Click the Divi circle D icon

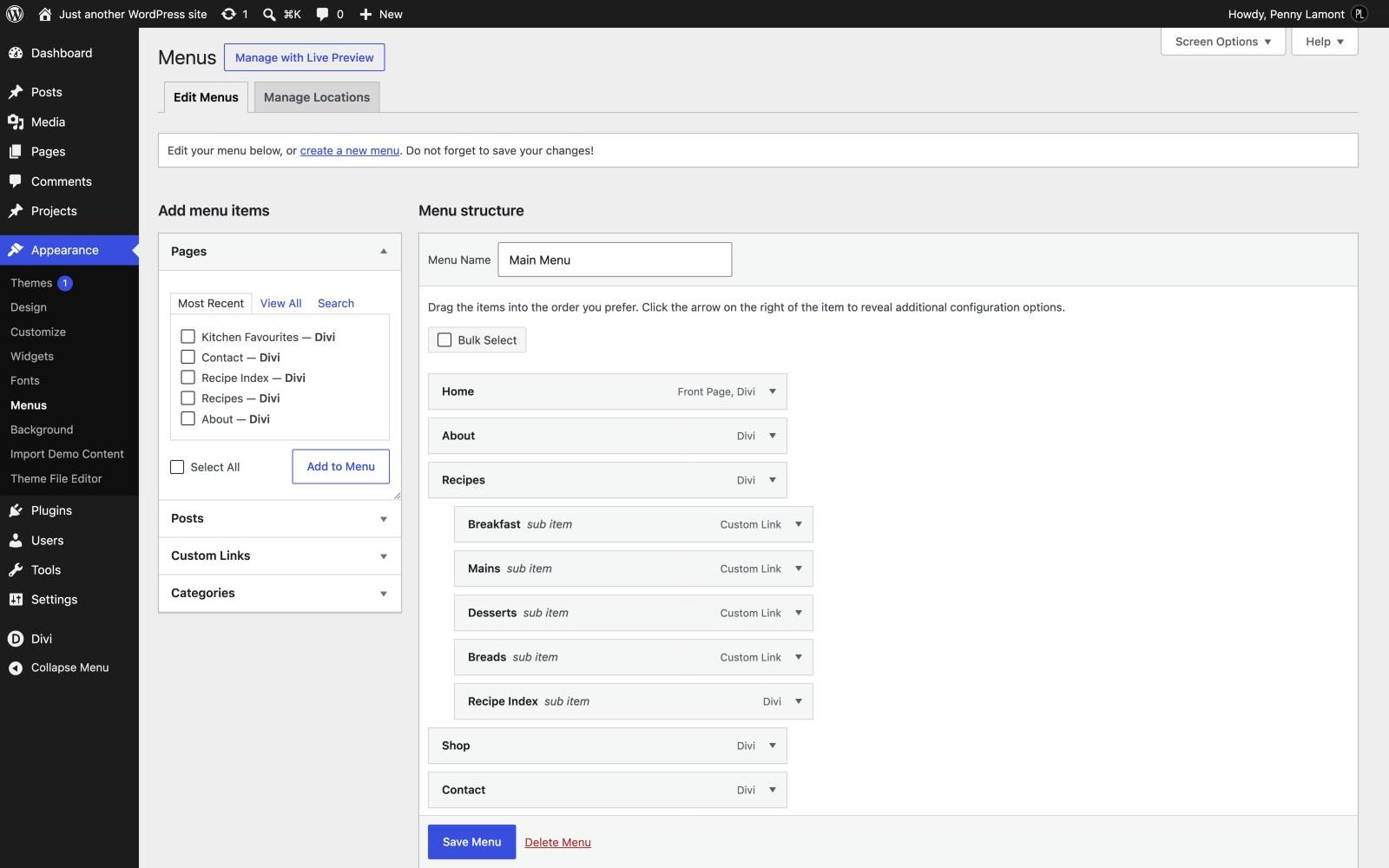tap(16, 638)
